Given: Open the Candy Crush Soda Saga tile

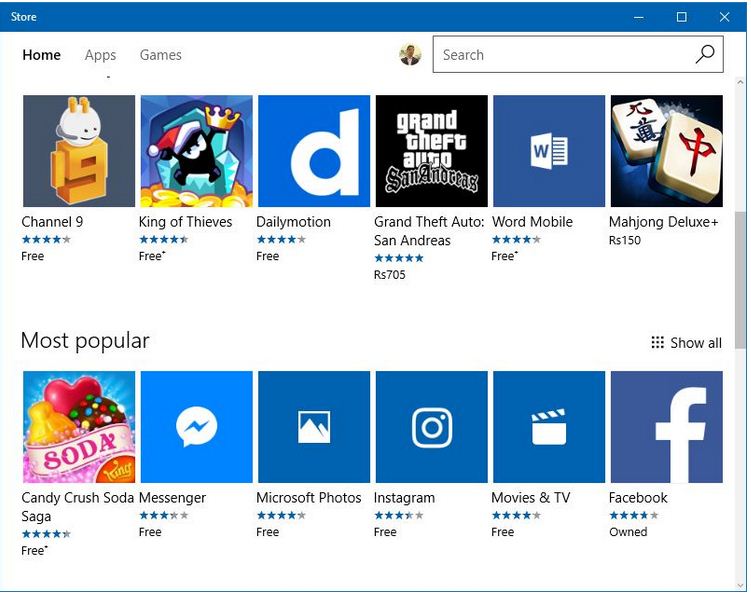Looking at the screenshot, I should [x=79, y=427].
